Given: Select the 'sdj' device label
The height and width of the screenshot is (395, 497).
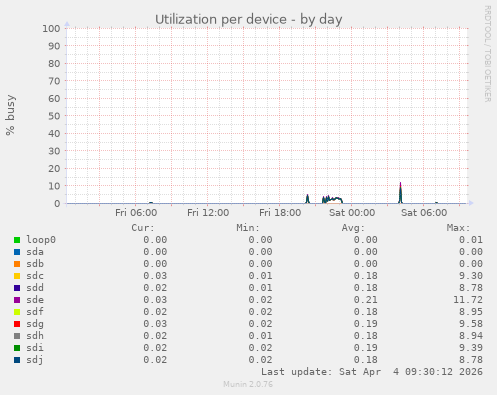Looking at the screenshot, I should pyautogui.click(x=35, y=360).
